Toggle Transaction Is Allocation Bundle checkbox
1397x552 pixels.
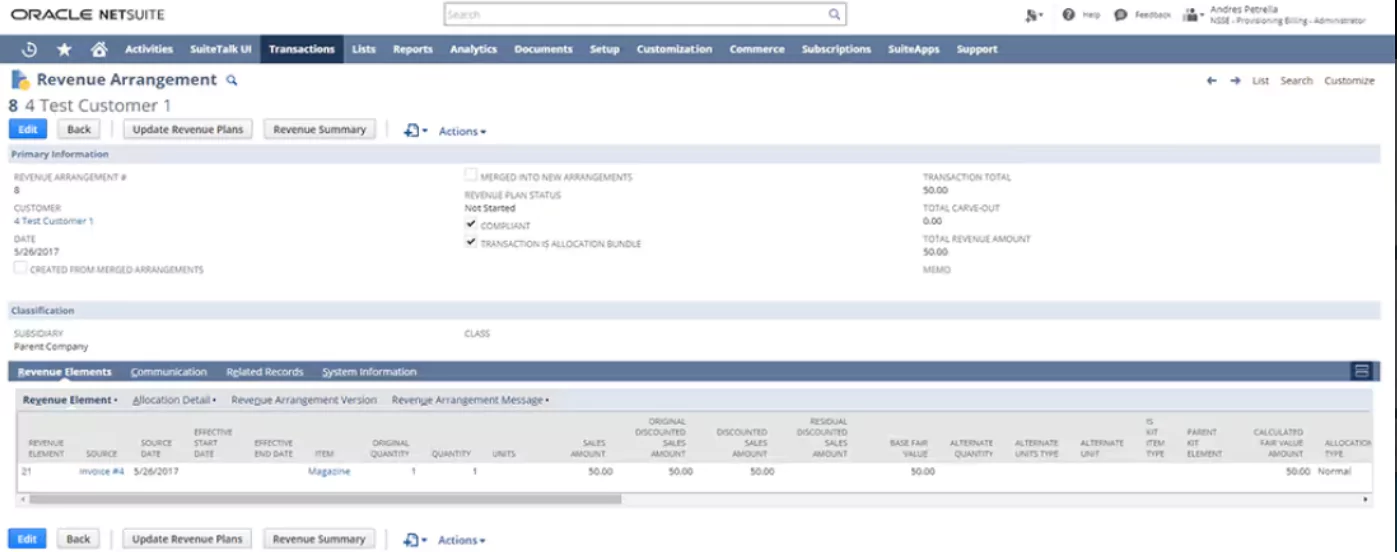[471, 243]
